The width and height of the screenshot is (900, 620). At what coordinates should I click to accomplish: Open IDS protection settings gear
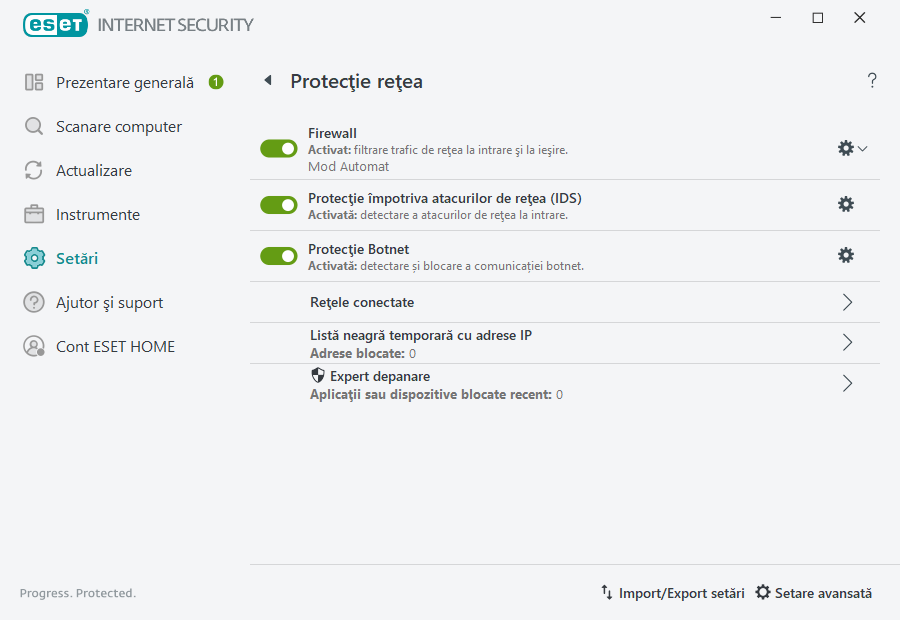(x=846, y=203)
